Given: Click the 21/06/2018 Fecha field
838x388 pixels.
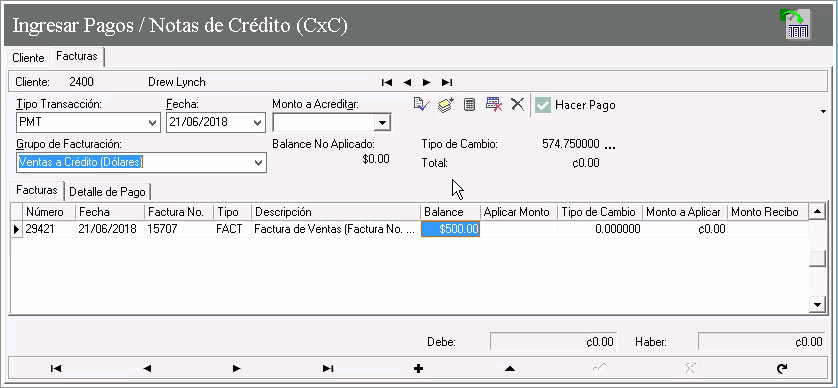Looking at the screenshot, I should point(208,122).
